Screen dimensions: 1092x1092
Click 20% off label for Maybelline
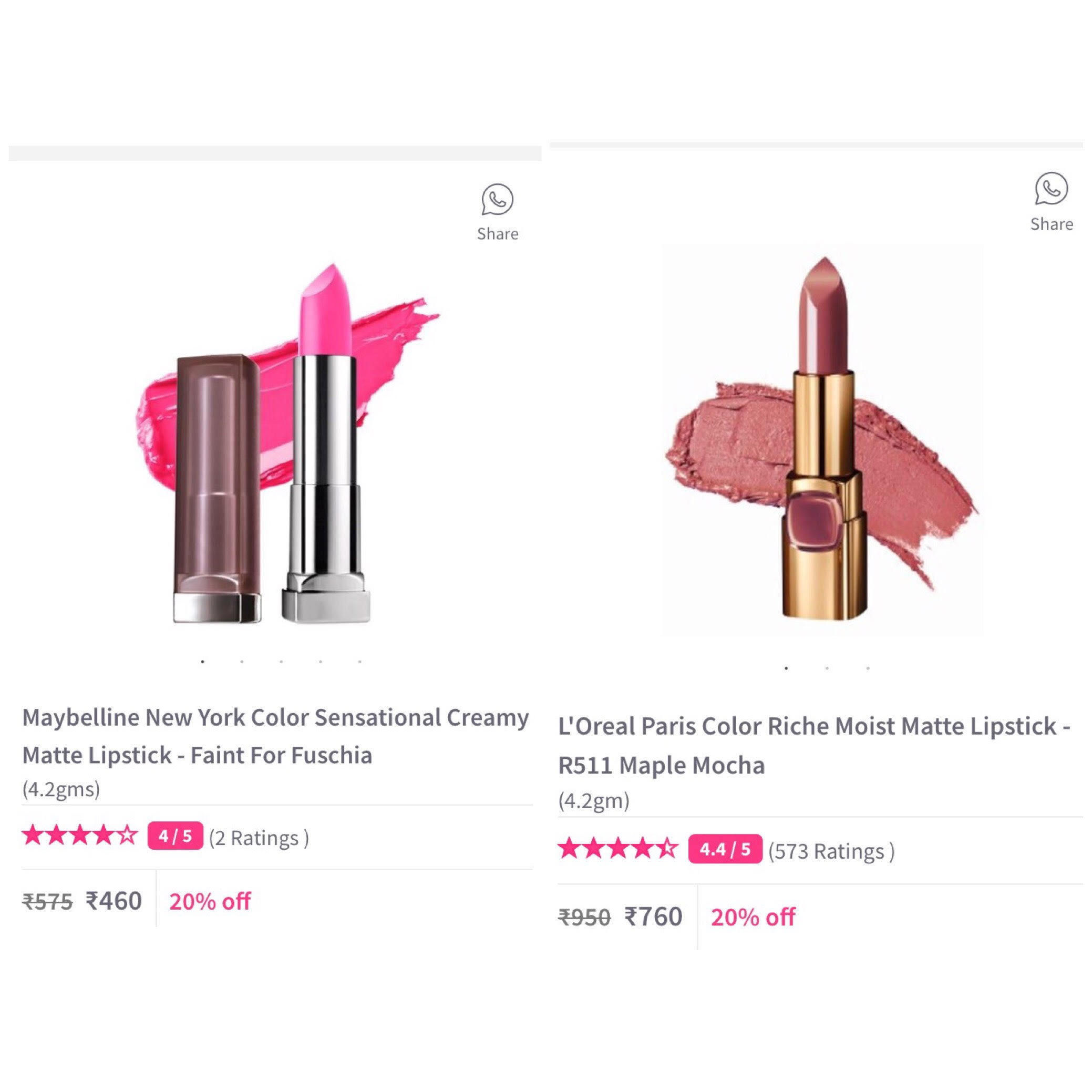(x=210, y=902)
